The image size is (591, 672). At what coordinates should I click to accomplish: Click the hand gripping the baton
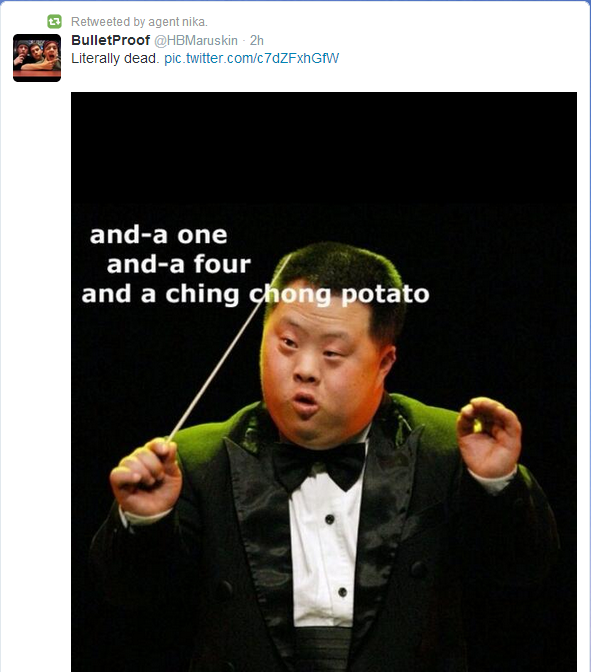click(145, 477)
